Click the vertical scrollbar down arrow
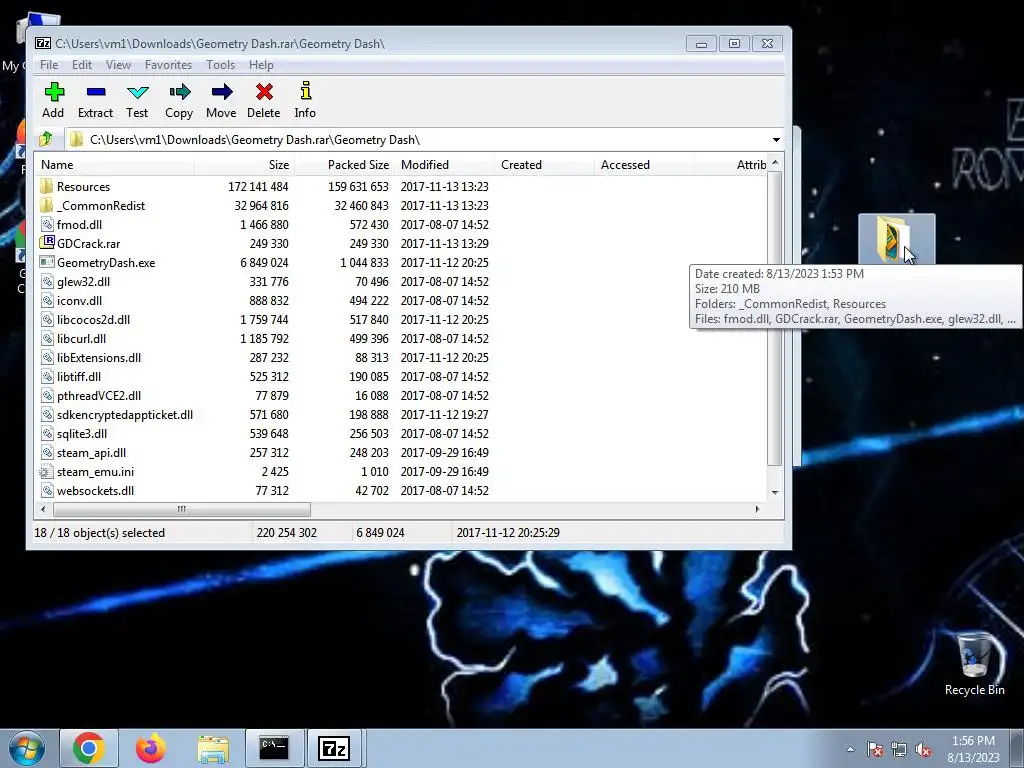The height and width of the screenshot is (768, 1024). coord(775,492)
